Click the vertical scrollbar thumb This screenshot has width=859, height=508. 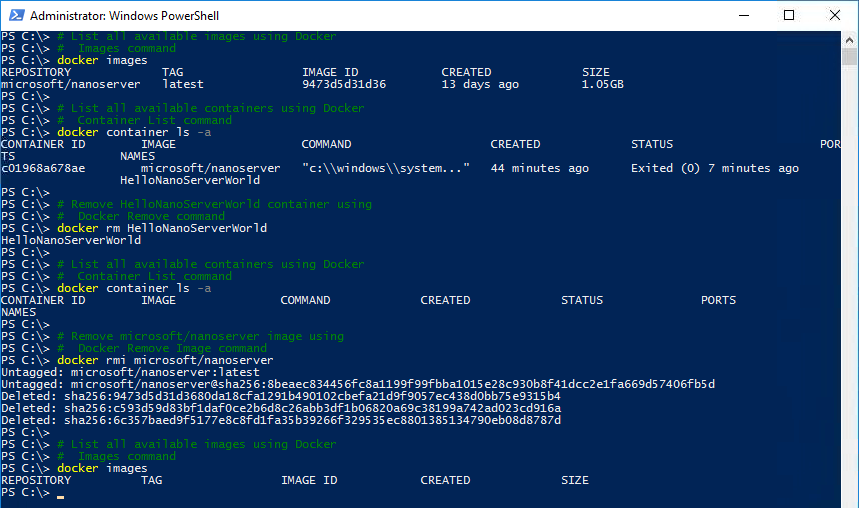[849, 57]
